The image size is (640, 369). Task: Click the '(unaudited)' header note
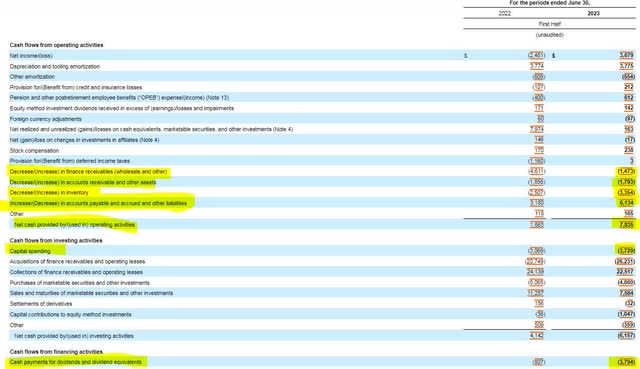click(549, 35)
